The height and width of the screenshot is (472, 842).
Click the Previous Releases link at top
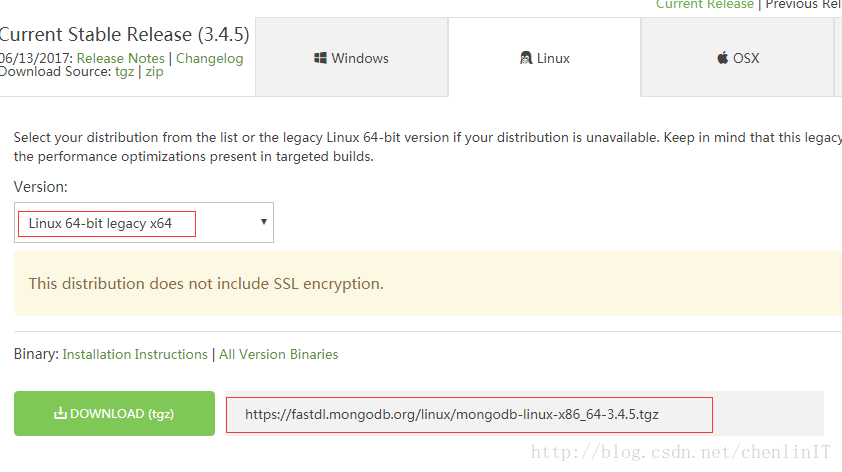[803, 5]
